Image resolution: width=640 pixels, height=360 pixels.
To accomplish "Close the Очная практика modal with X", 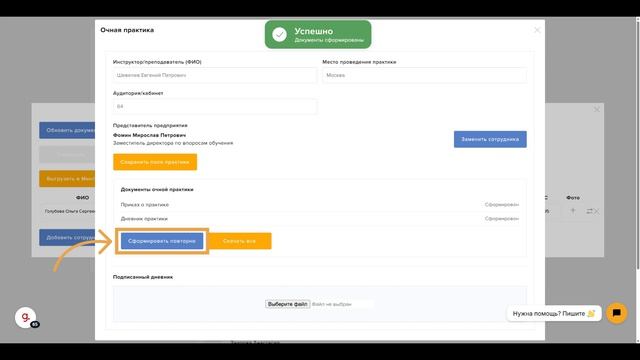I will click(x=537, y=30).
